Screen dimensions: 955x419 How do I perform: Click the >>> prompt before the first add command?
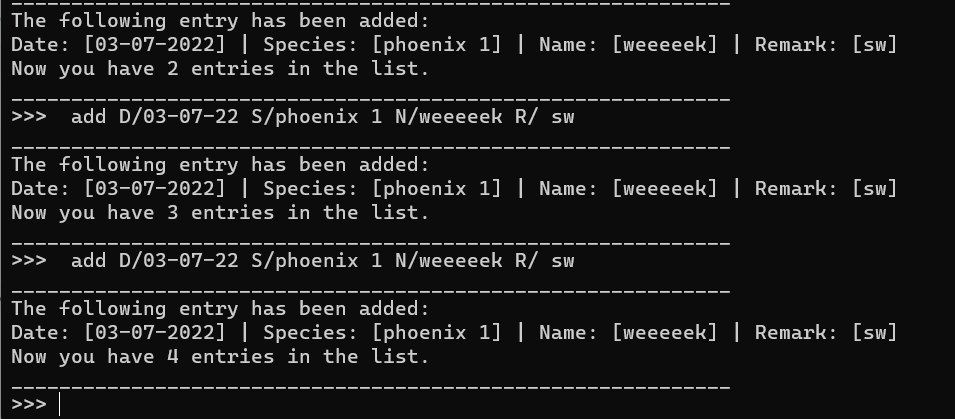click(x=29, y=117)
